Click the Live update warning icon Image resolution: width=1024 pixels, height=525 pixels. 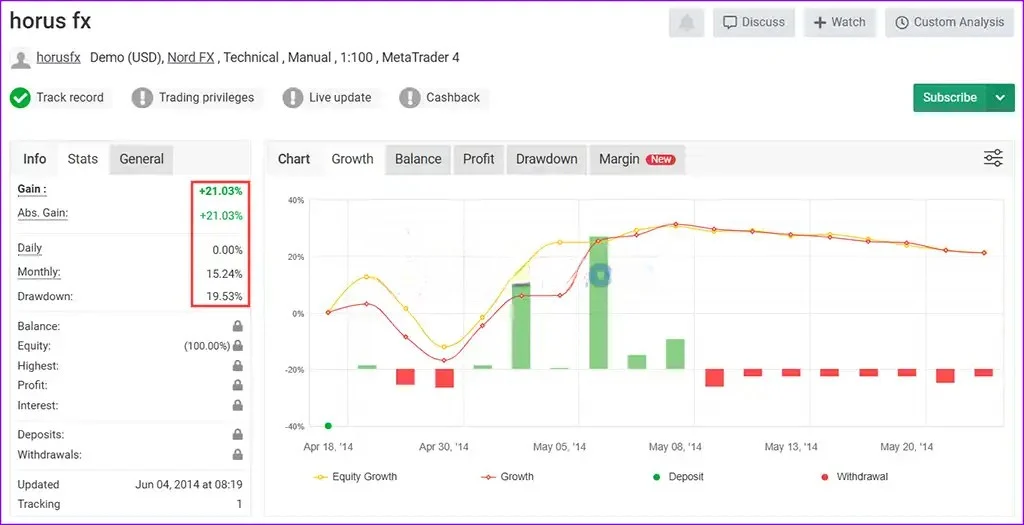coord(292,98)
